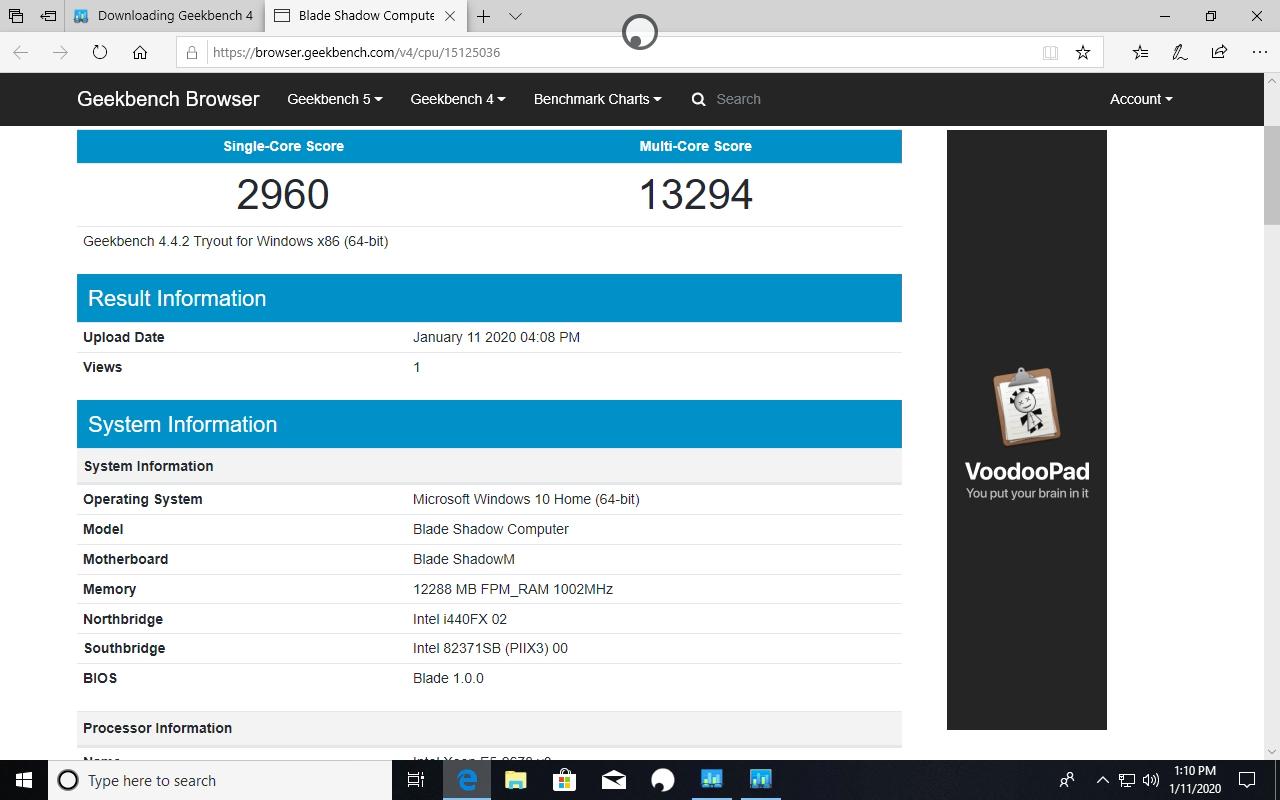
Task: Share this page
Action: coord(1219,52)
